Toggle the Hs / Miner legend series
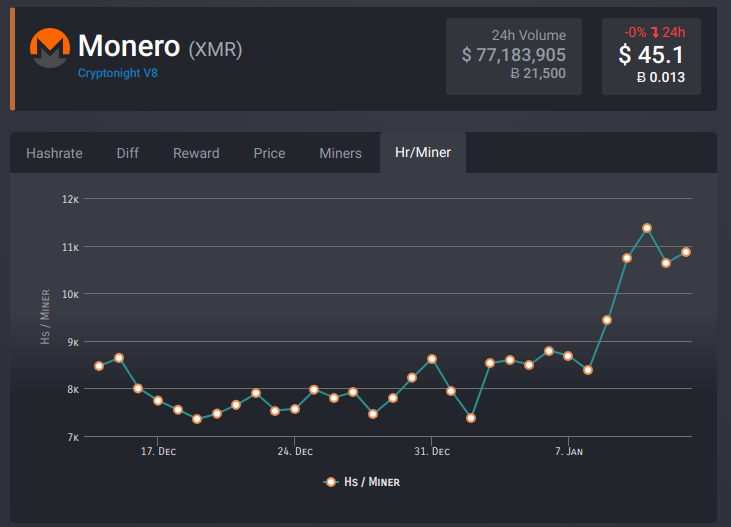The image size is (731, 527). 362,482
